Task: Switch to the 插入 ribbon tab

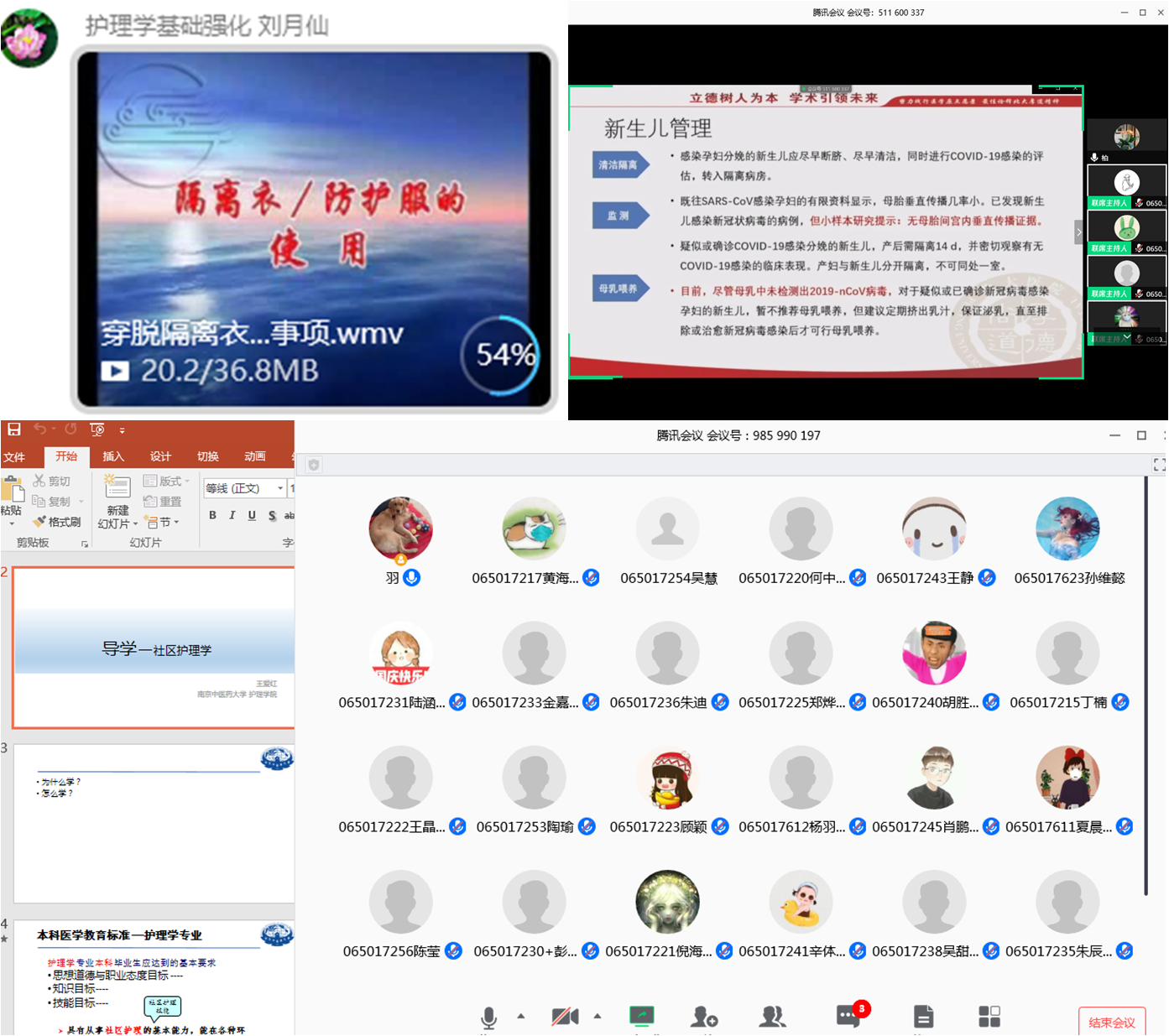Action: [113, 456]
